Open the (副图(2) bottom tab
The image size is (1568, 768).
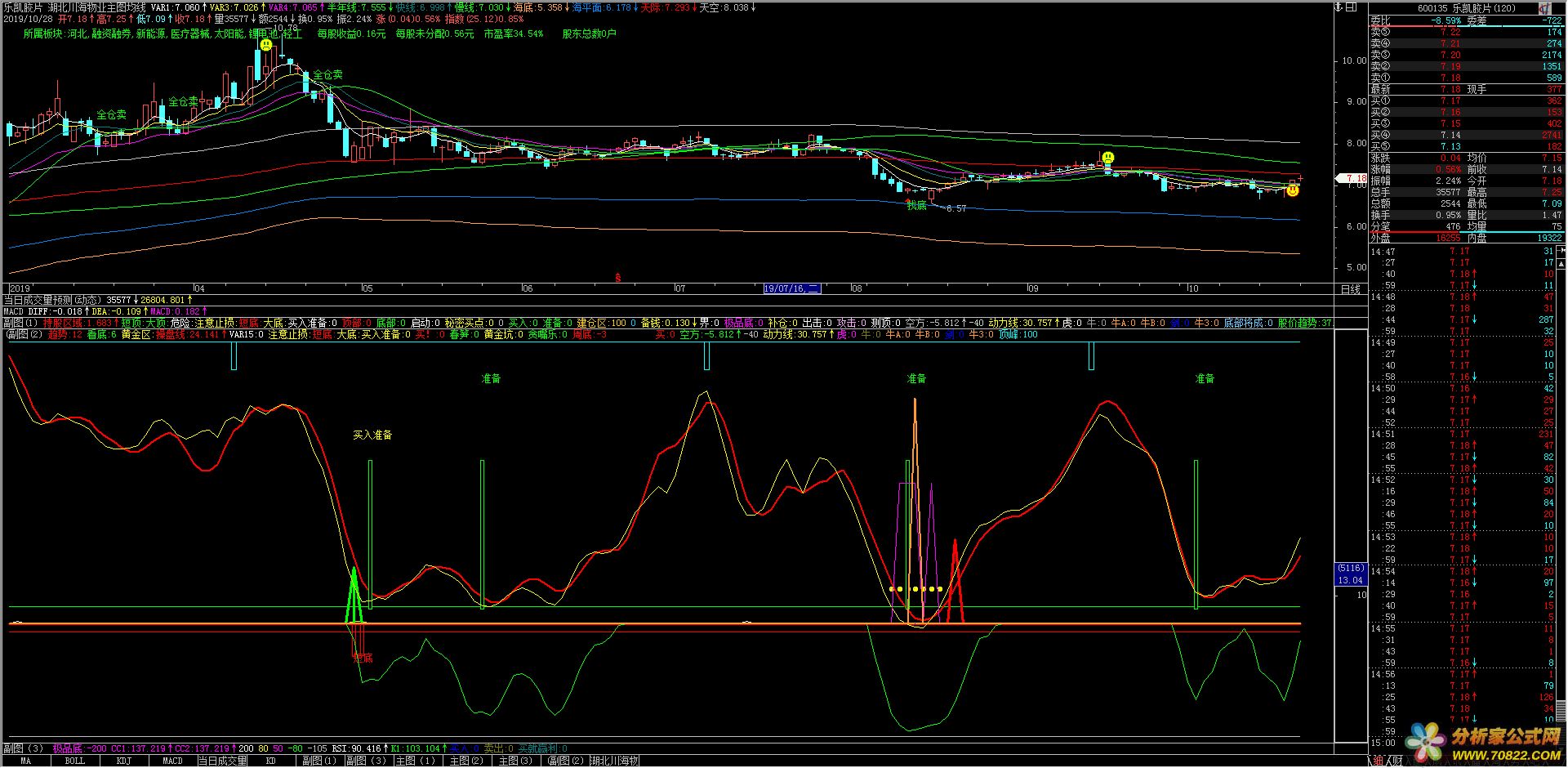pos(565,761)
